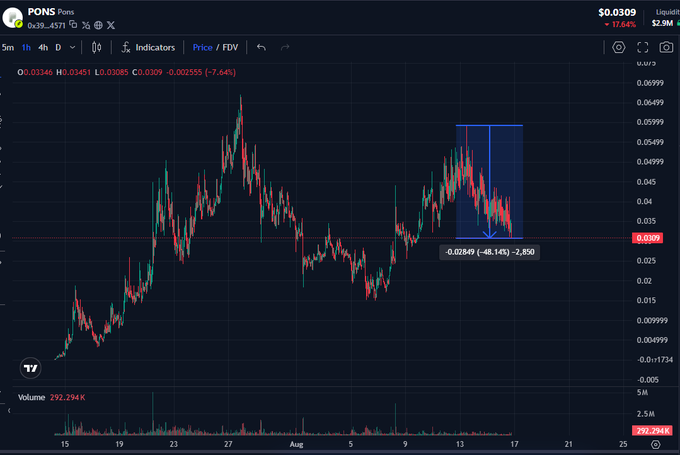Open the block explorer icon beside the address
Screen dimensions: 680x455
86,25
